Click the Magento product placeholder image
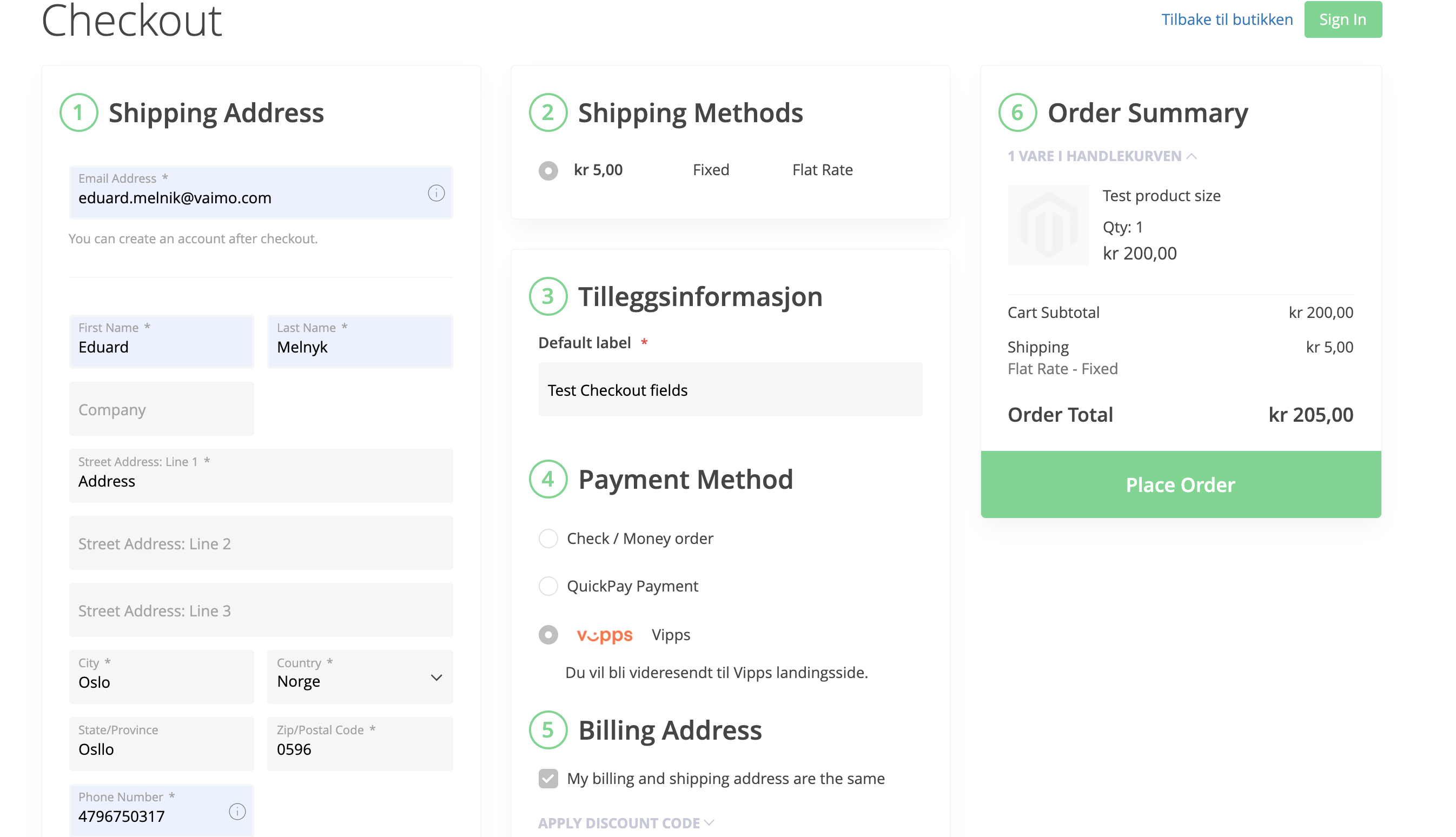 [x=1048, y=225]
